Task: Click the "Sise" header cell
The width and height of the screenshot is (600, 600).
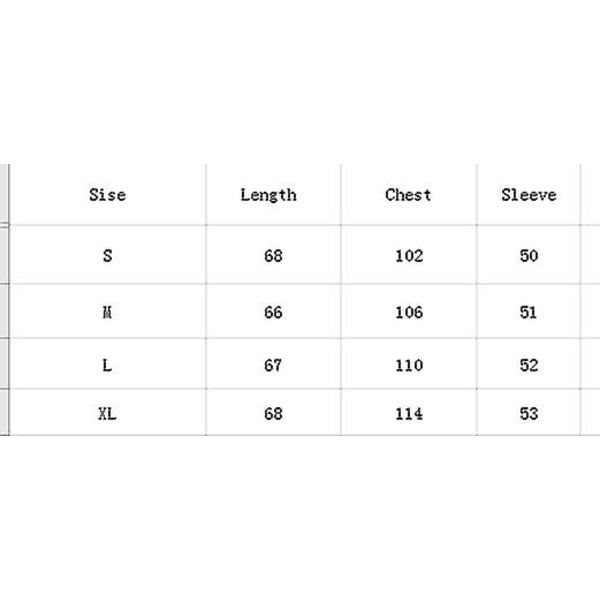Action: pyautogui.click(x=107, y=195)
